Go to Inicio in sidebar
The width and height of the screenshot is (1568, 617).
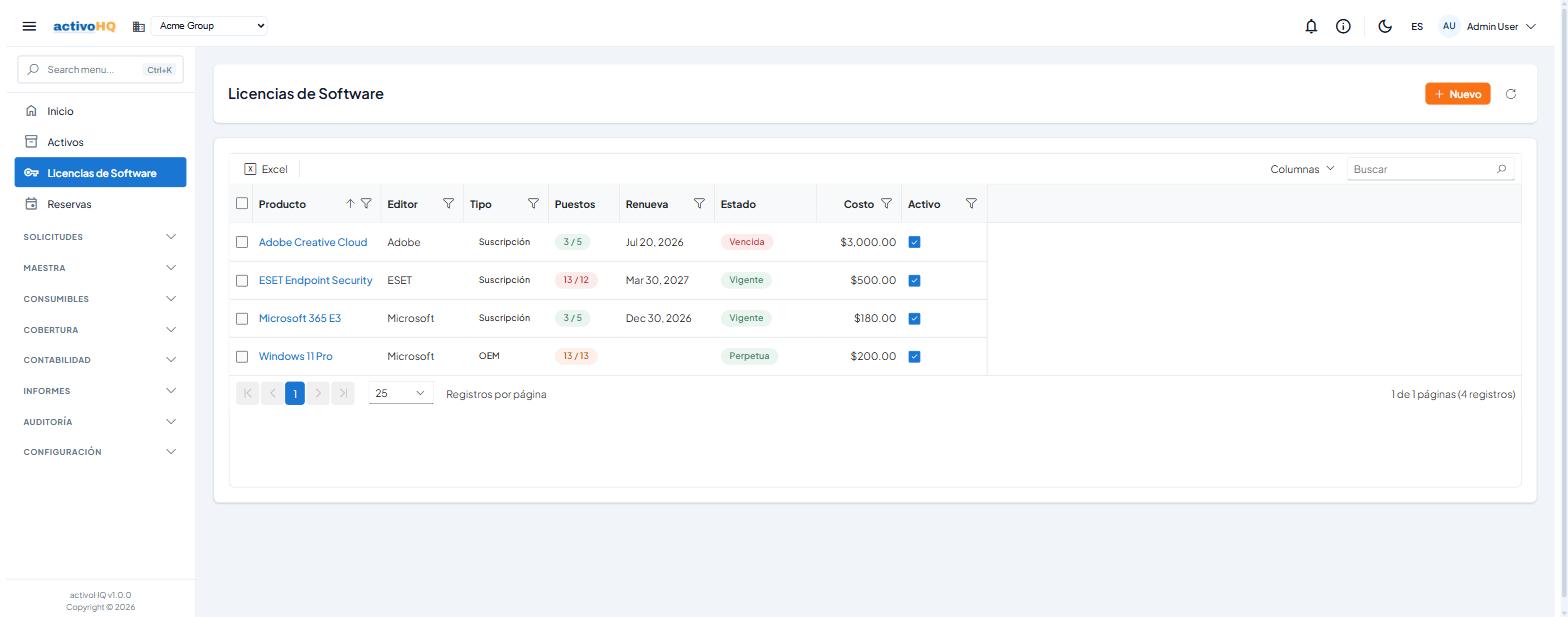[x=100, y=111]
